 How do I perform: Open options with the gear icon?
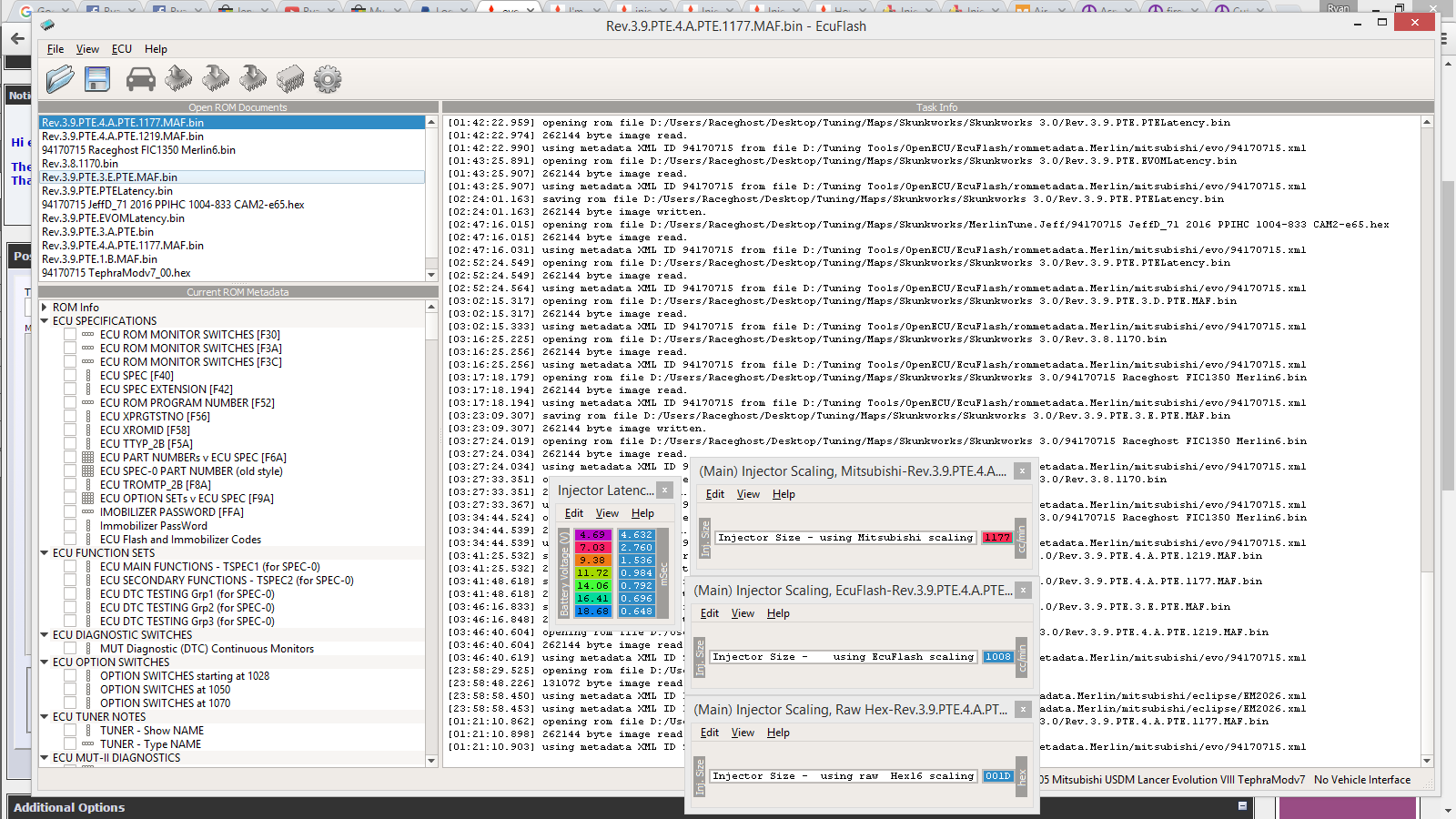328,79
